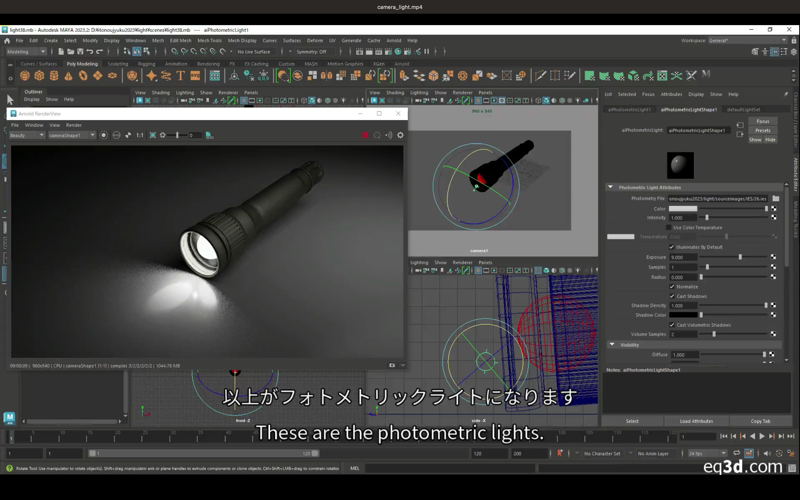800x500 pixels.
Task: Toggle the Normalize checkbox
Action: pos(672,286)
